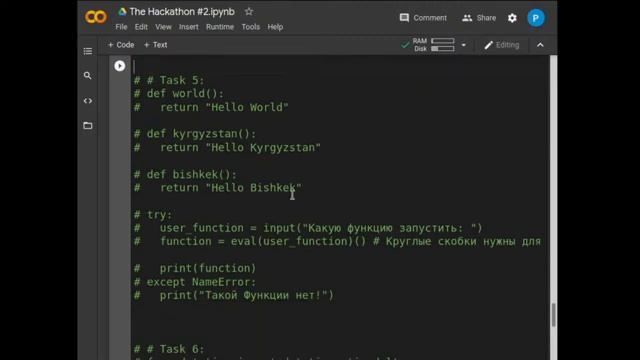Click the 'print(function)' line
640x360 pixels.
pos(195,269)
